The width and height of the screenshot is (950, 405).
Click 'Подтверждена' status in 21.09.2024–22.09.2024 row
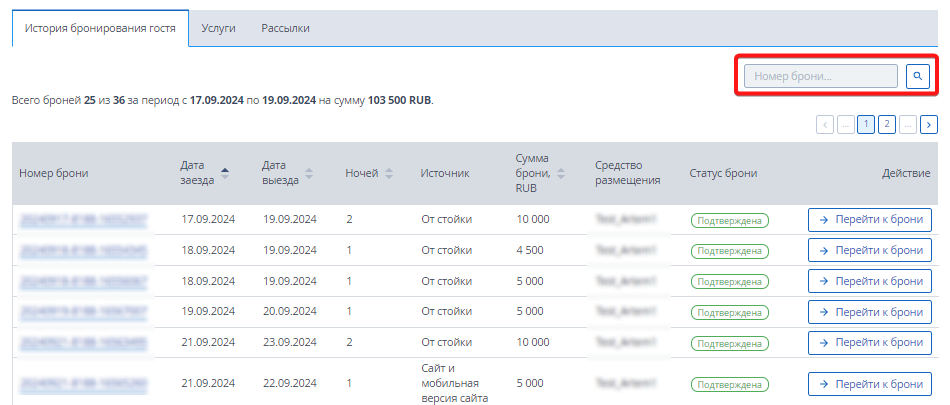tap(729, 384)
